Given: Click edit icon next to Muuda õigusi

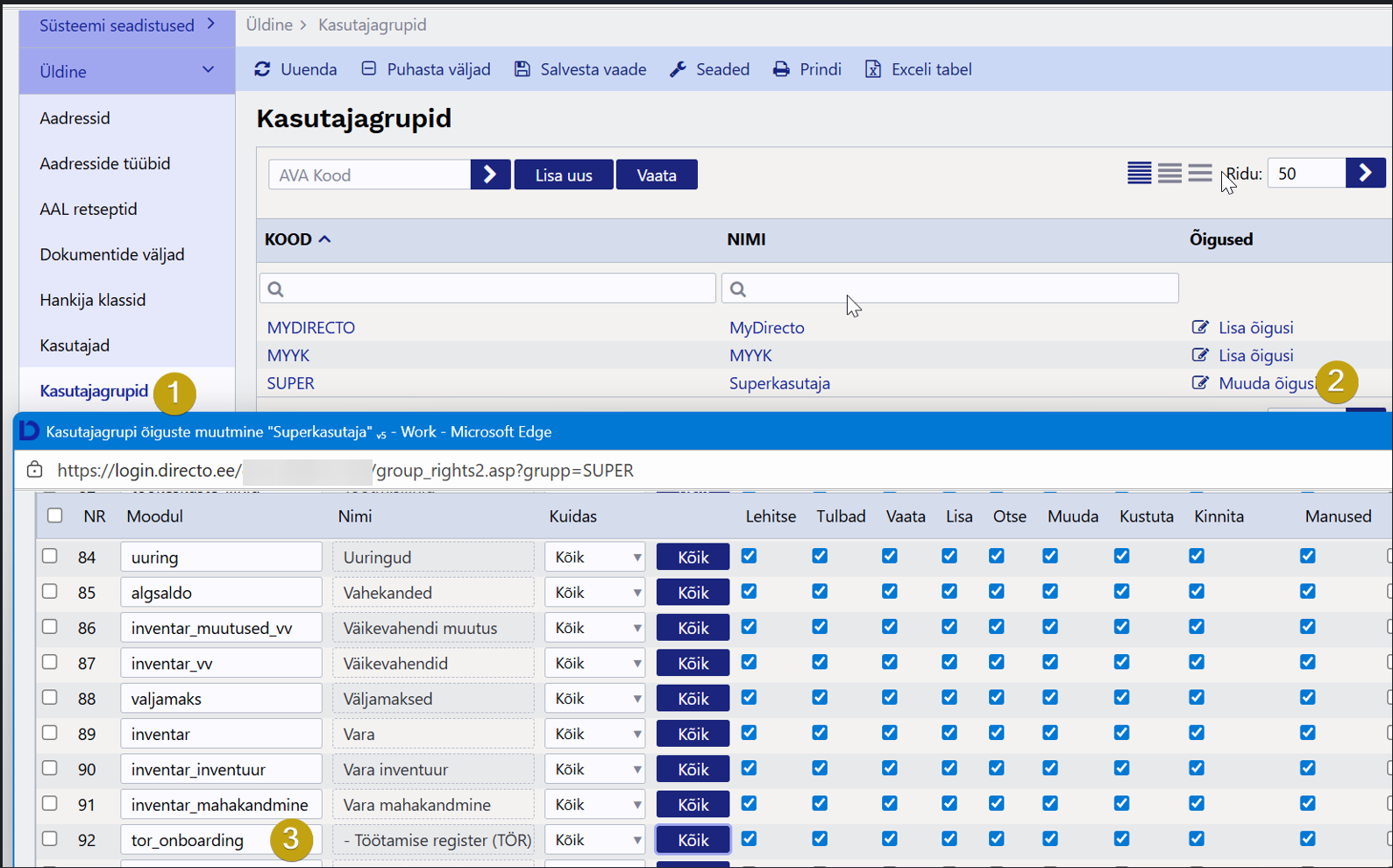Looking at the screenshot, I should [x=1199, y=383].
